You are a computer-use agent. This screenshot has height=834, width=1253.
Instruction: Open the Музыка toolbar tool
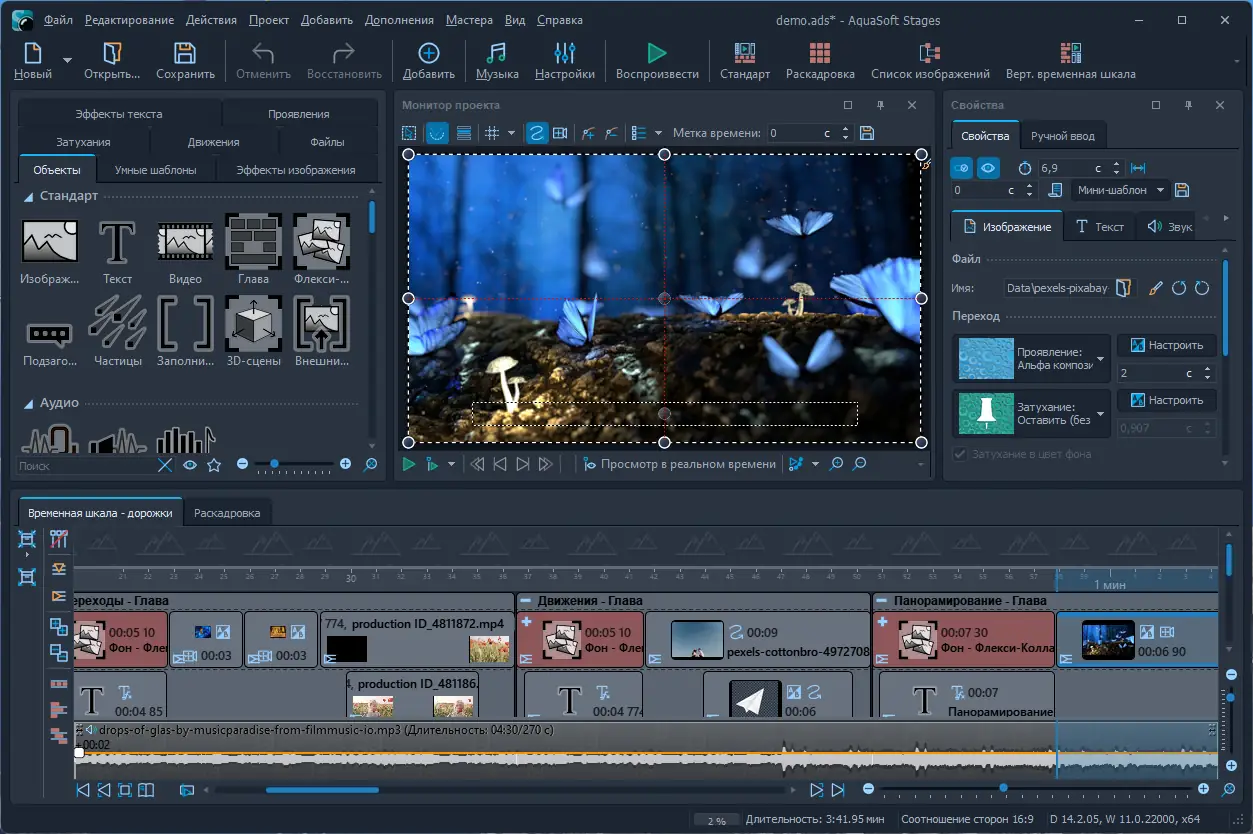tap(496, 54)
